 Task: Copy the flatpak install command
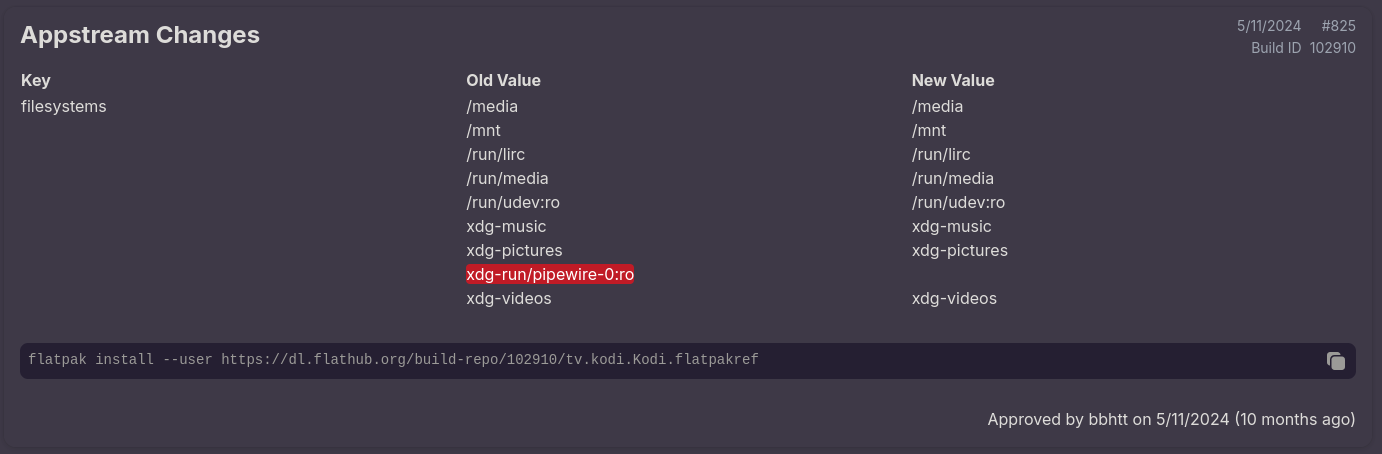1335,361
